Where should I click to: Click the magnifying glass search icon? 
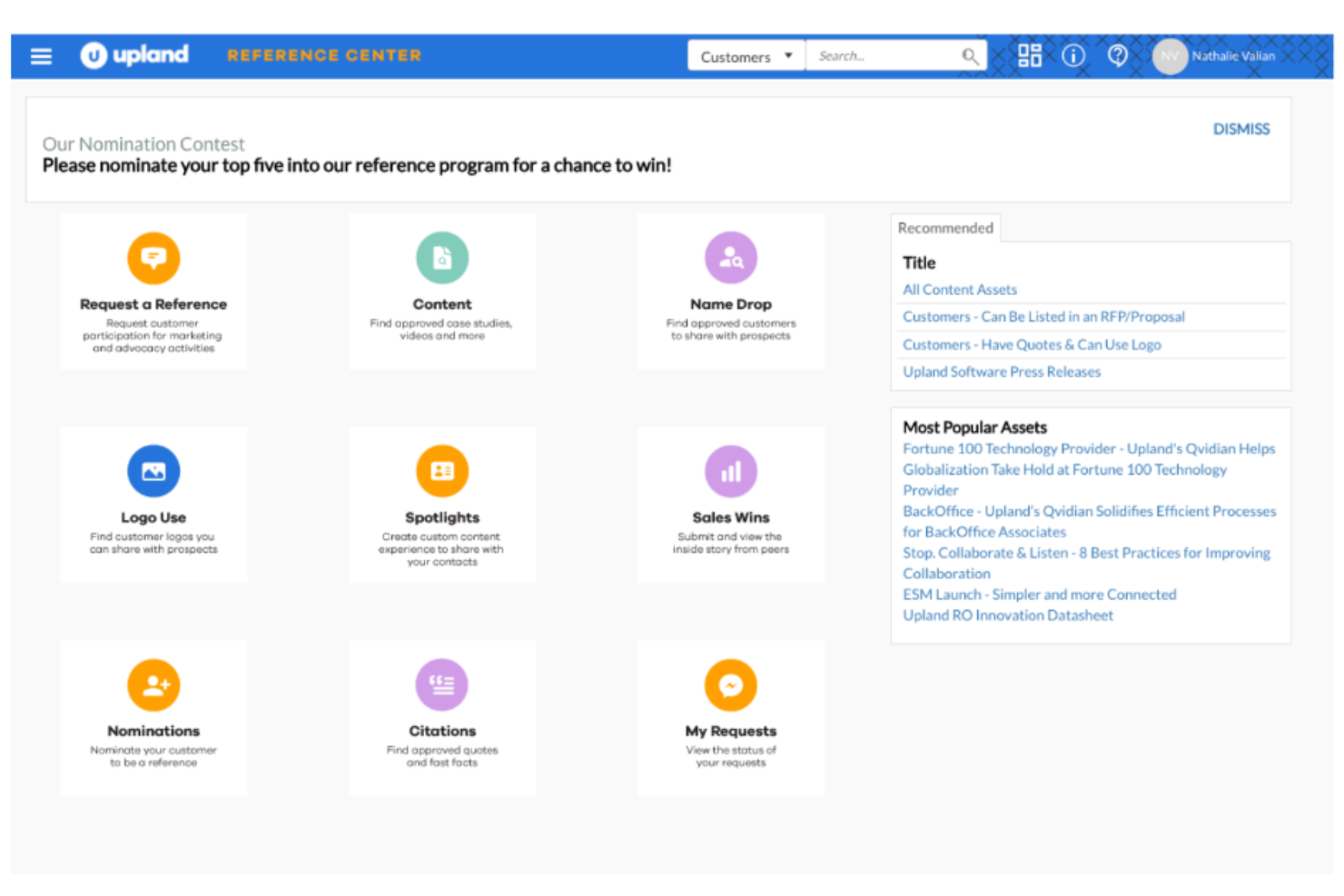970,56
